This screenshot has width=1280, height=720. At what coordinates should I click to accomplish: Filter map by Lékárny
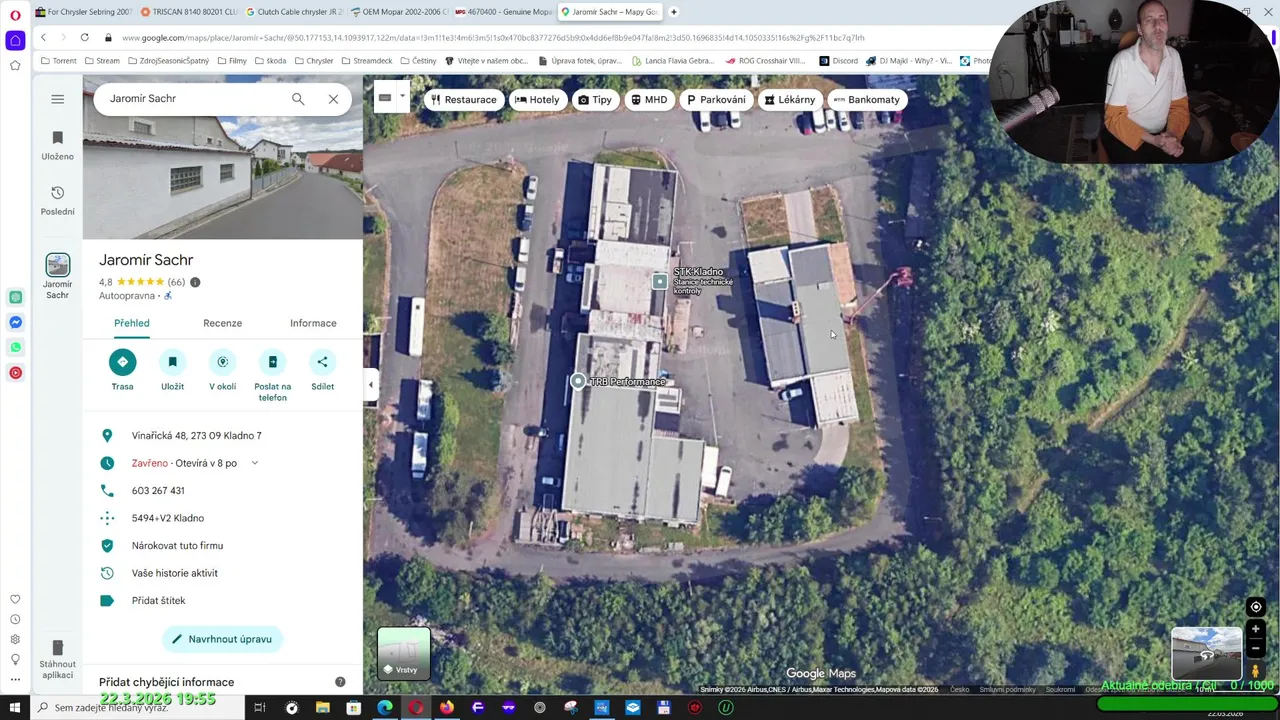(790, 100)
